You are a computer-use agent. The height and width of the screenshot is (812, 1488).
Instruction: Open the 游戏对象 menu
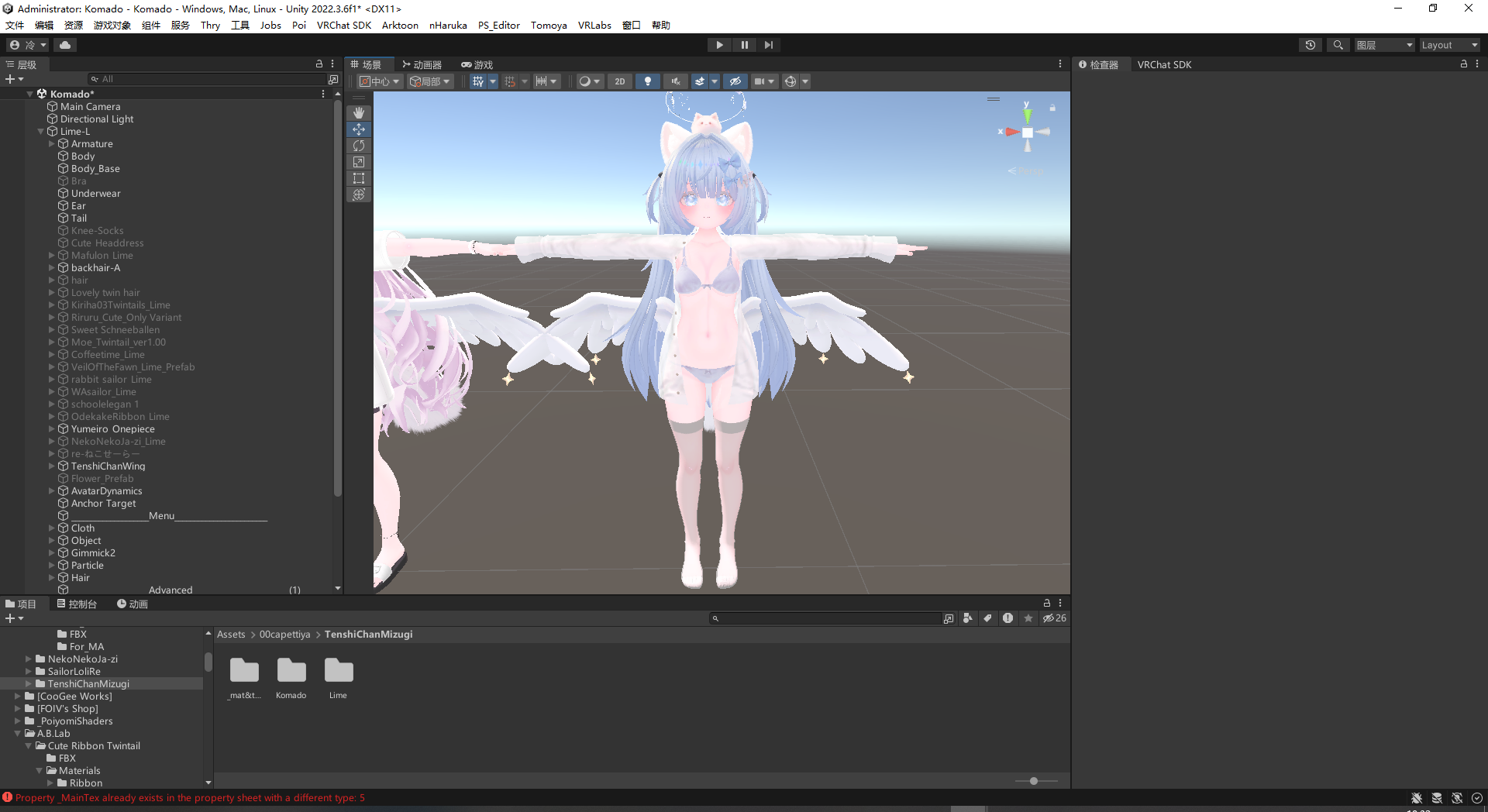click(x=112, y=25)
